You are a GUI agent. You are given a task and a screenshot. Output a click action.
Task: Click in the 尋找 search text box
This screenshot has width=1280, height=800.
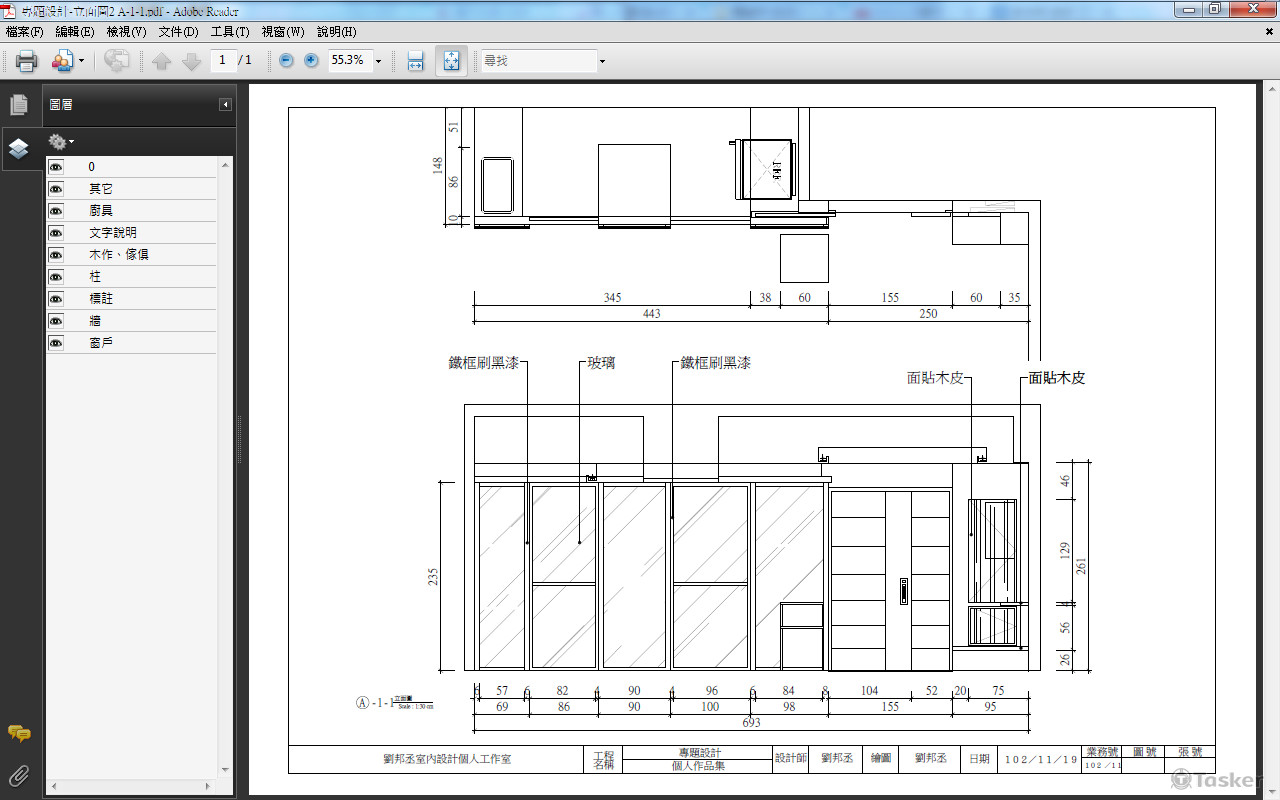(x=538, y=61)
